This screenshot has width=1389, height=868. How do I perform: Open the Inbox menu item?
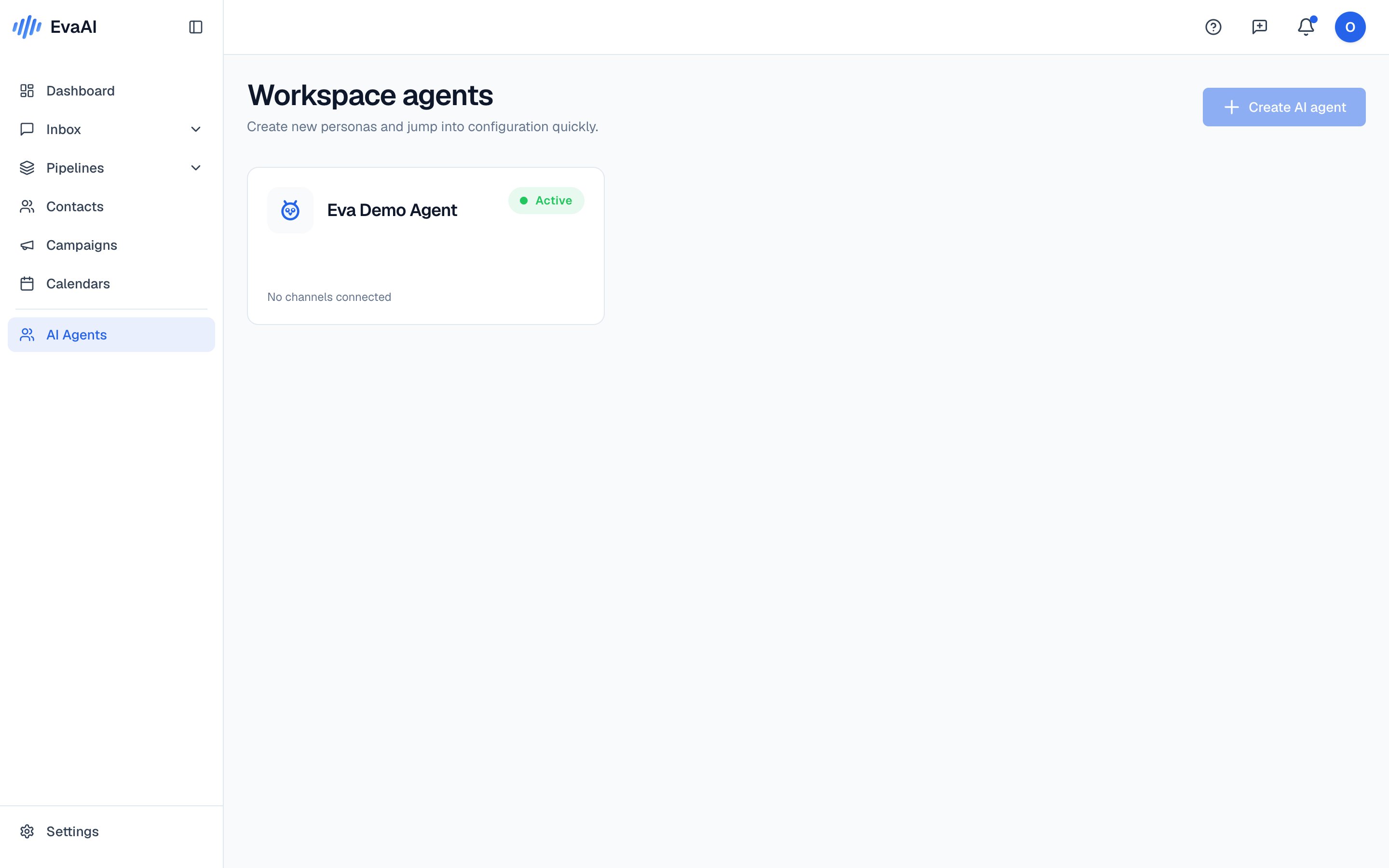point(111,129)
